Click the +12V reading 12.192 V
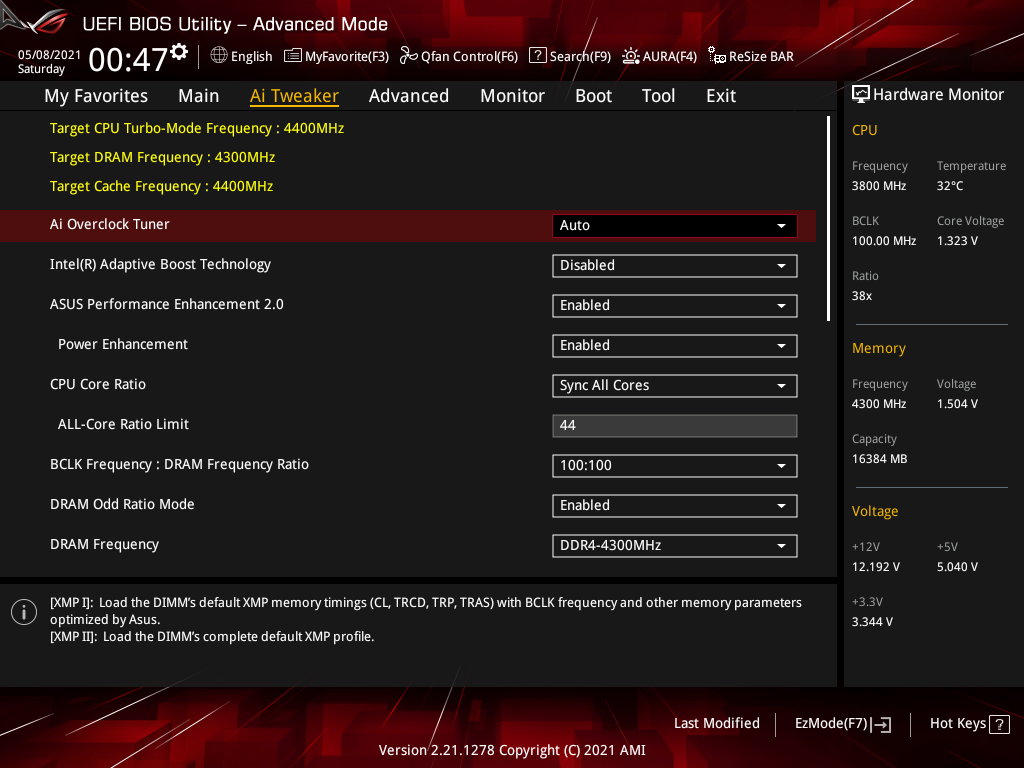 tap(876, 567)
